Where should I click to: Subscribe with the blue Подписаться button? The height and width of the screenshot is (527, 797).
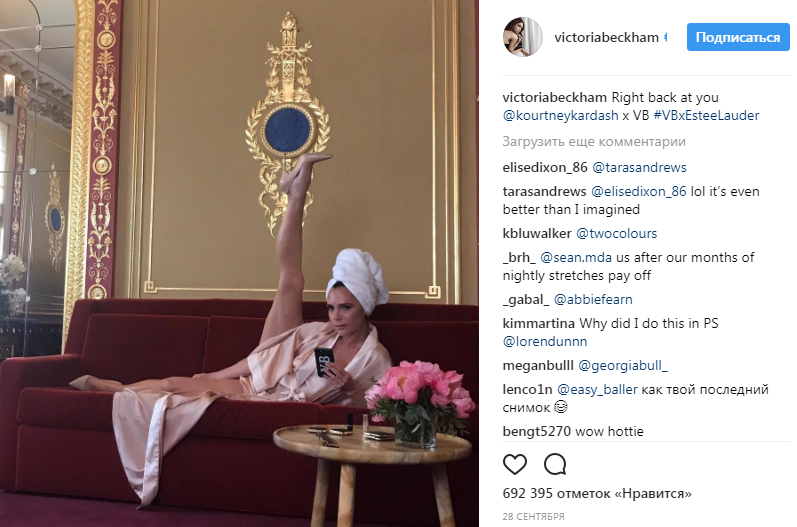click(738, 37)
